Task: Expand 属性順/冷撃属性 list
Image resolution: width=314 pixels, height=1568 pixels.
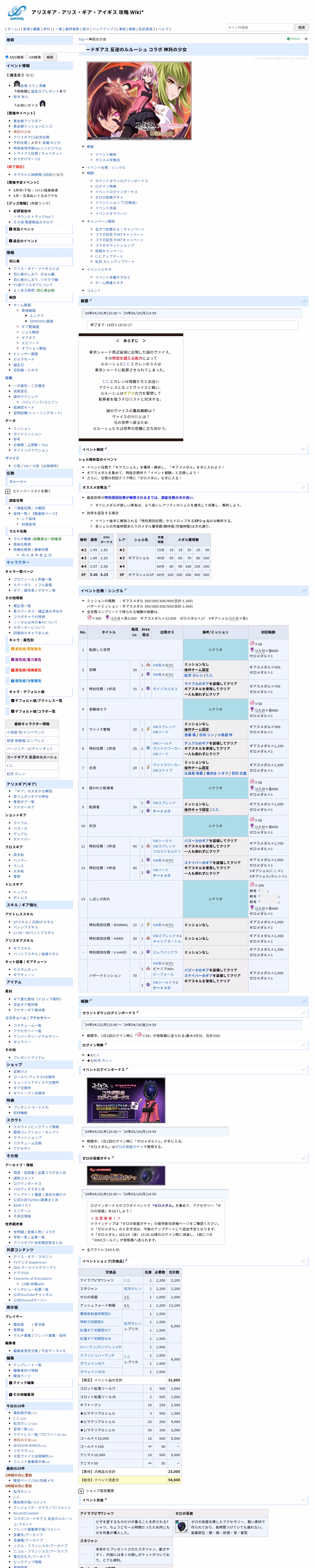Action: pyautogui.click(x=13, y=681)
